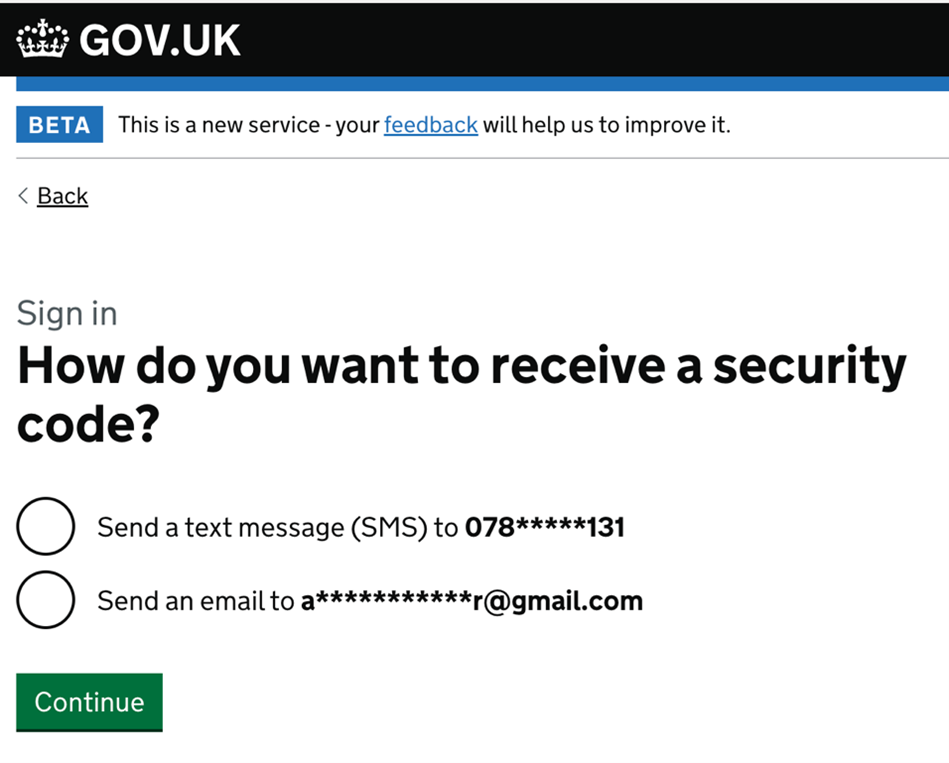
Task: Click empty area of the black header bar
Action: [600, 40]
